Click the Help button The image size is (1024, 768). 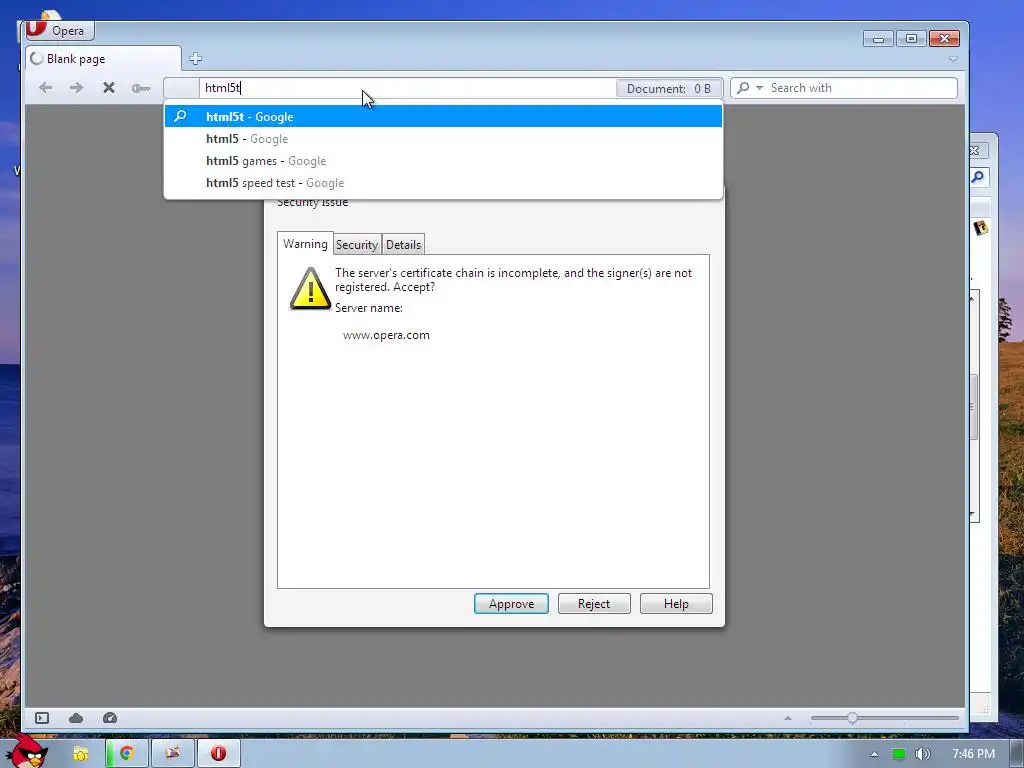point(676,604)
